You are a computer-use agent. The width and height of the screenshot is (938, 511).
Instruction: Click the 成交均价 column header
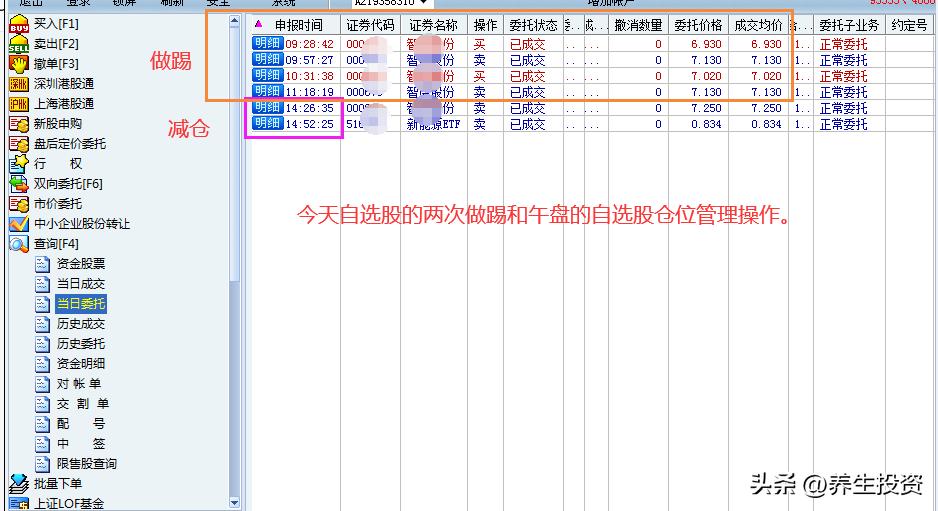758,25
